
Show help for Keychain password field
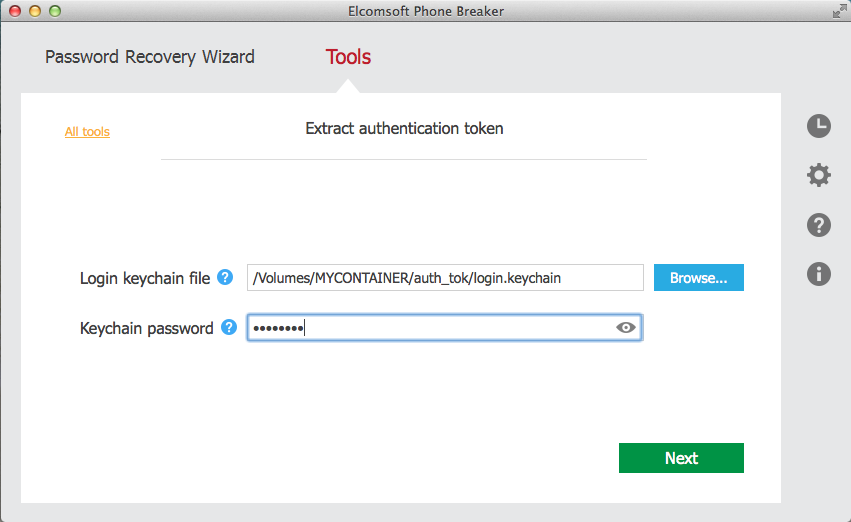229,327
